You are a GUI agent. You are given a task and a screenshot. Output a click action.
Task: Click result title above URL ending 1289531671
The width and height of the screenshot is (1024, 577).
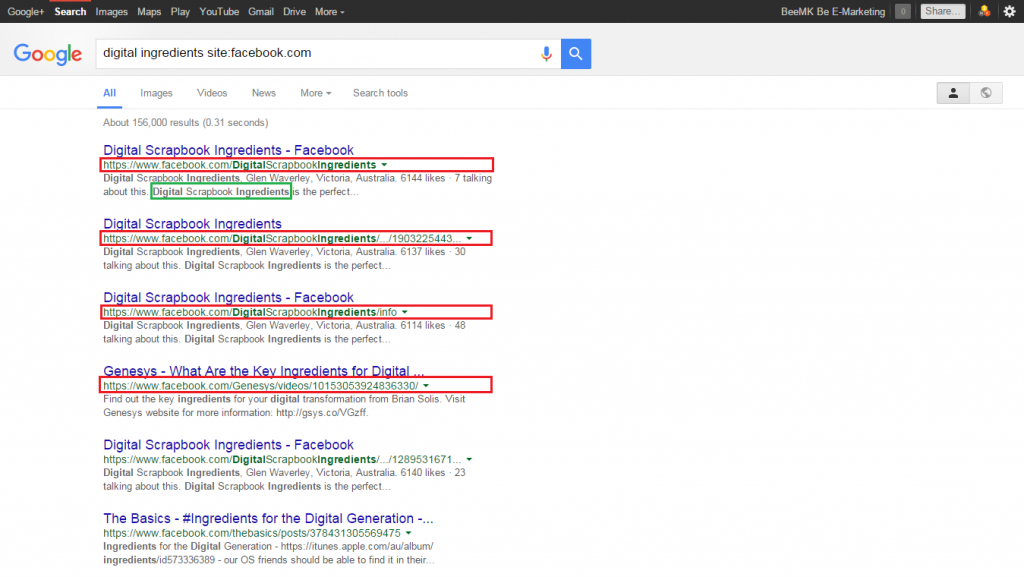point(228,445)
